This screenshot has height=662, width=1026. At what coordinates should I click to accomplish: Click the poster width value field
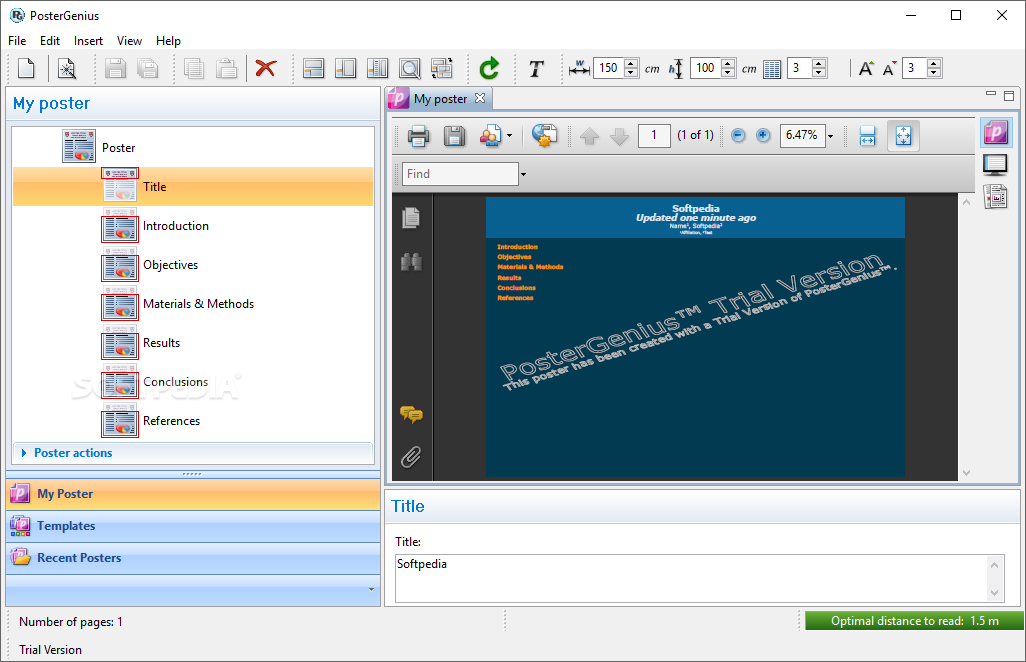[608, 68]
